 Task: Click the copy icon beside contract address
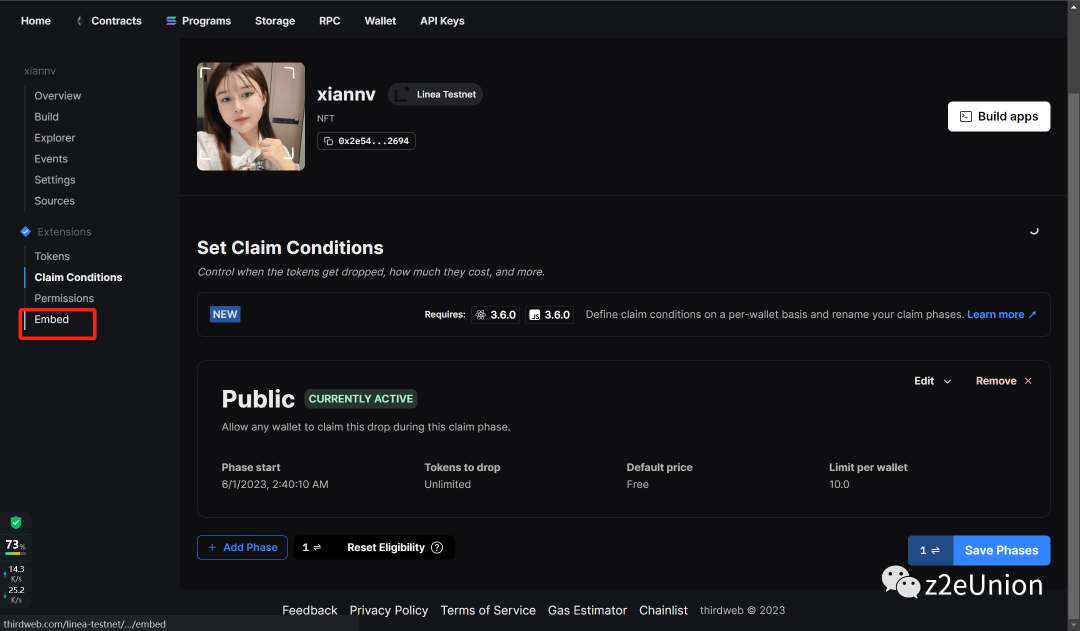click(329, 141)
